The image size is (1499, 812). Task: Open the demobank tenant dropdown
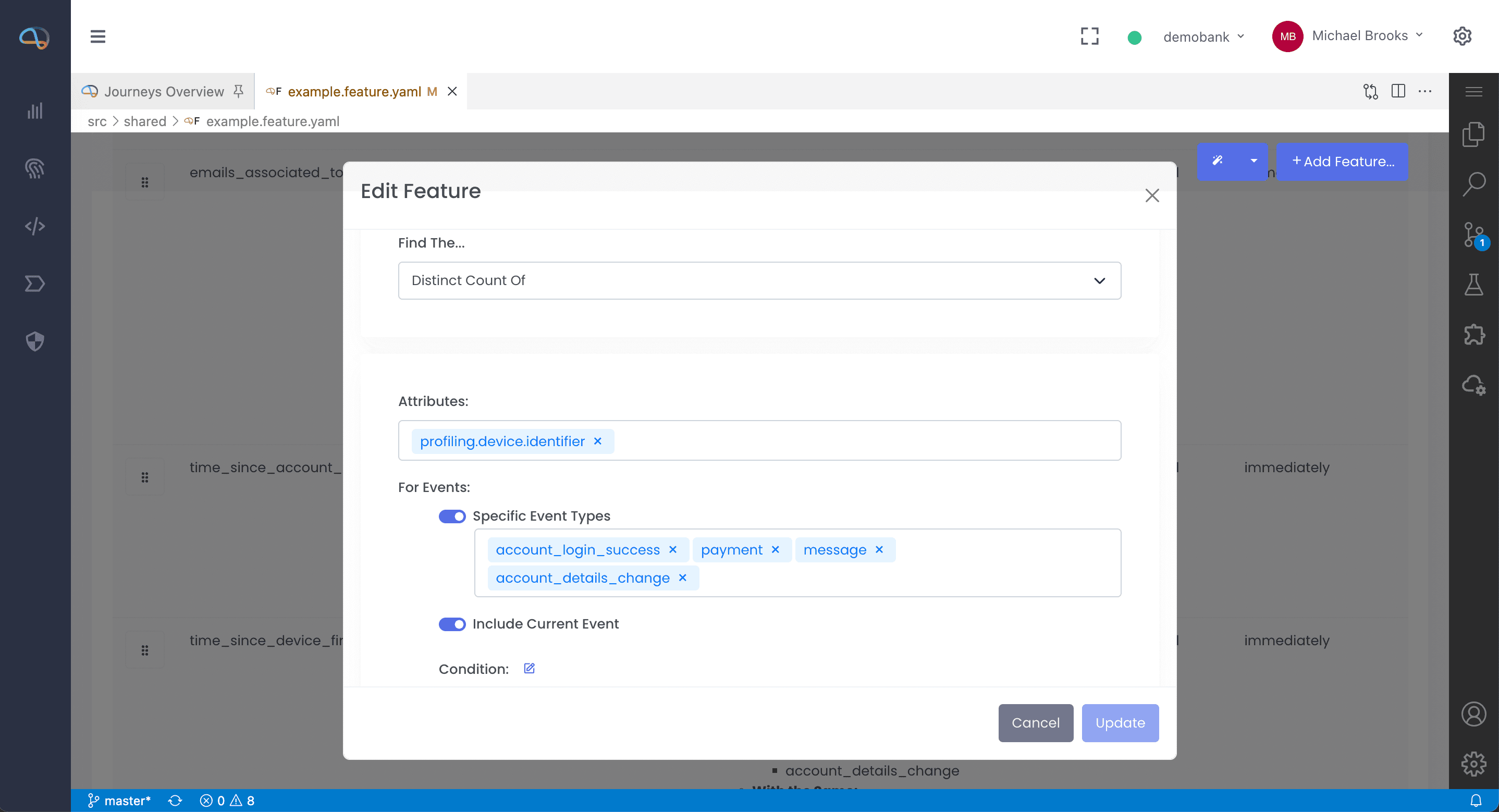point(1203,36)
